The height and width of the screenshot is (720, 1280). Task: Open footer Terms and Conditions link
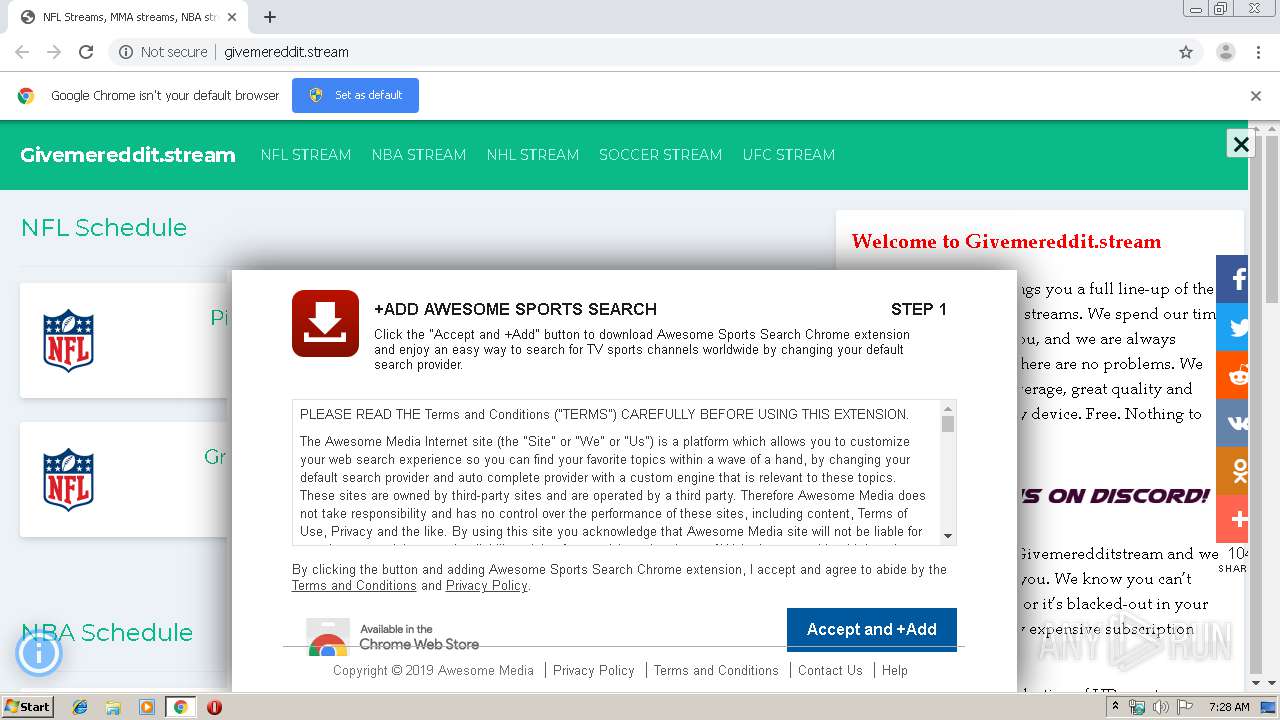[x=716, y=670]
